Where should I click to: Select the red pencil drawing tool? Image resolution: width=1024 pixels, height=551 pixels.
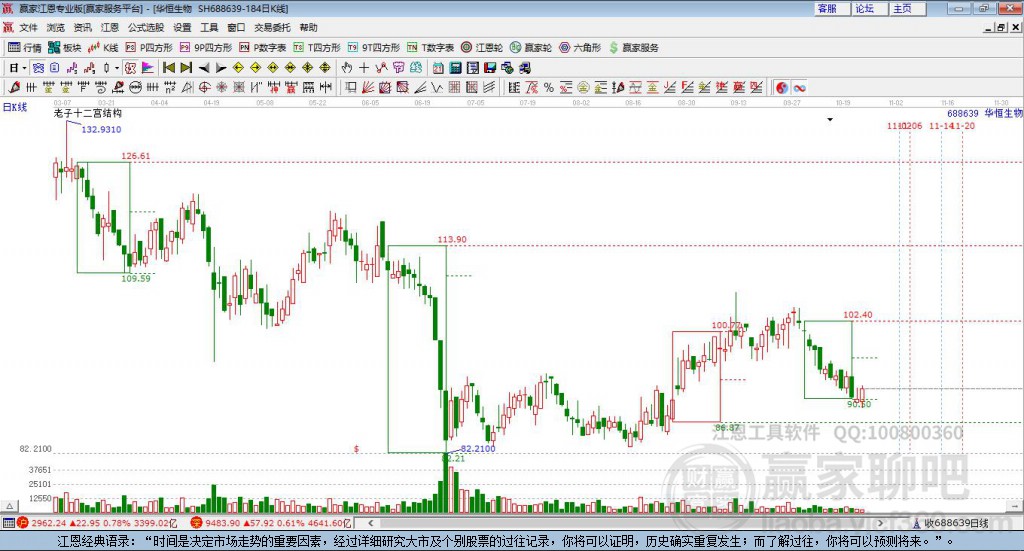(x=14, y=87)
